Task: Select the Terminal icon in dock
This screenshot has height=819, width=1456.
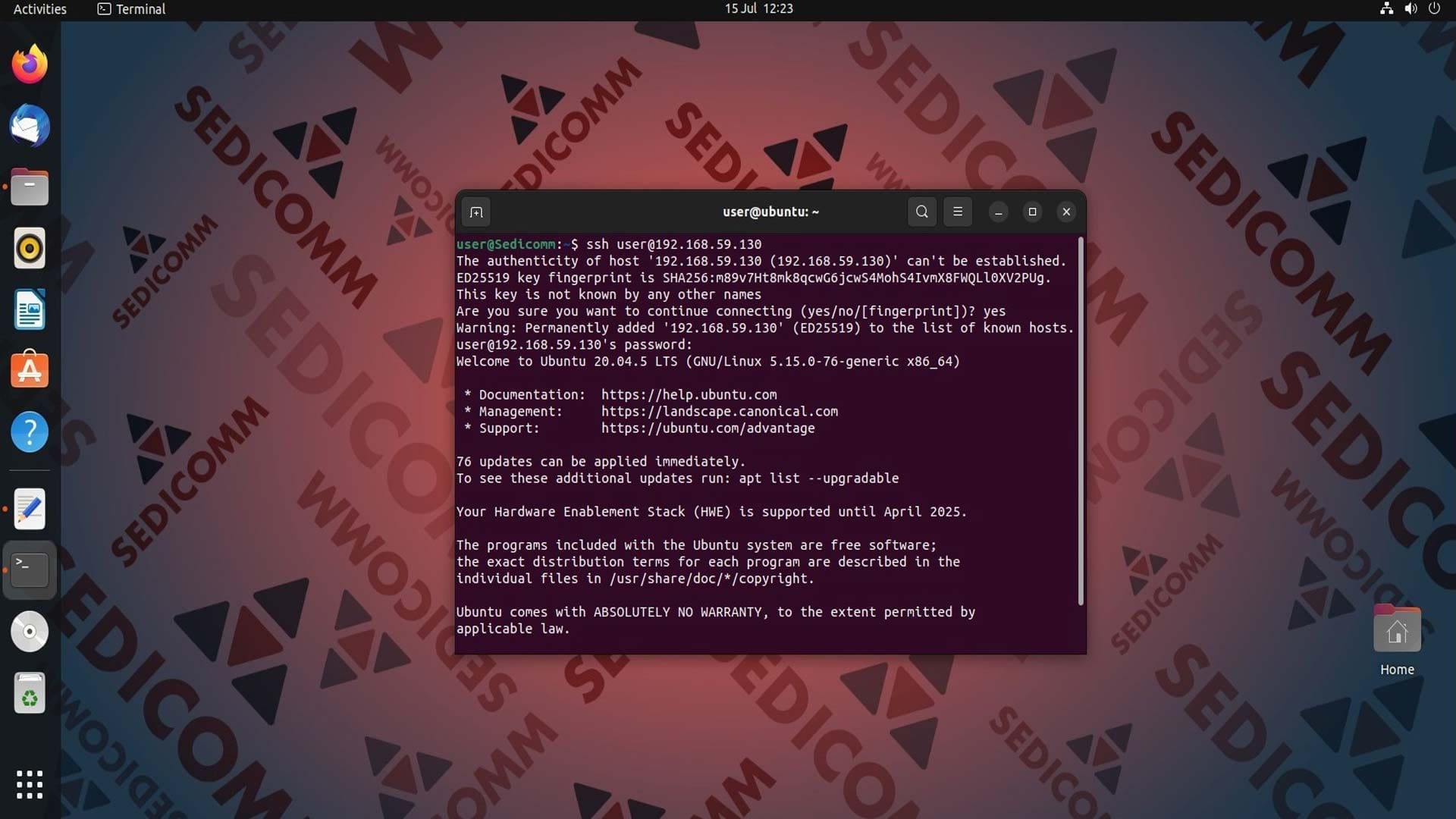Action: coord(30,570)
